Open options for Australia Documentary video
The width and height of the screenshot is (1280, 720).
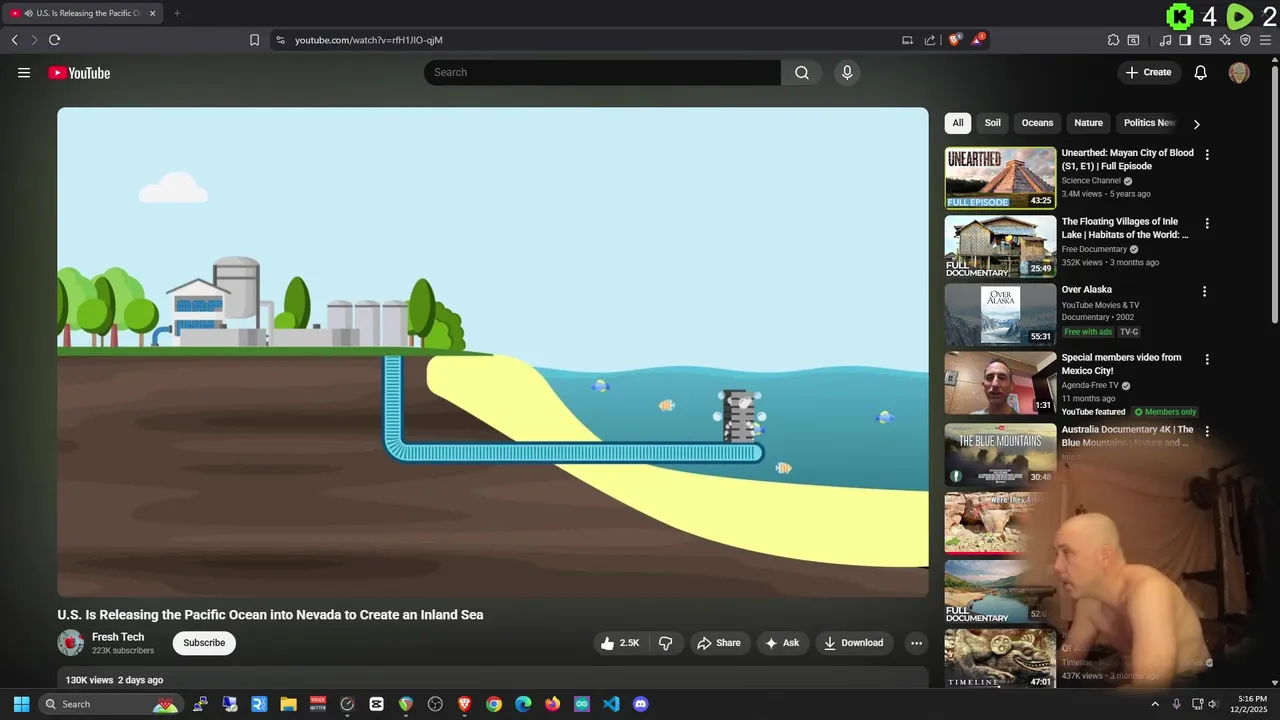tap(1207, 431)
